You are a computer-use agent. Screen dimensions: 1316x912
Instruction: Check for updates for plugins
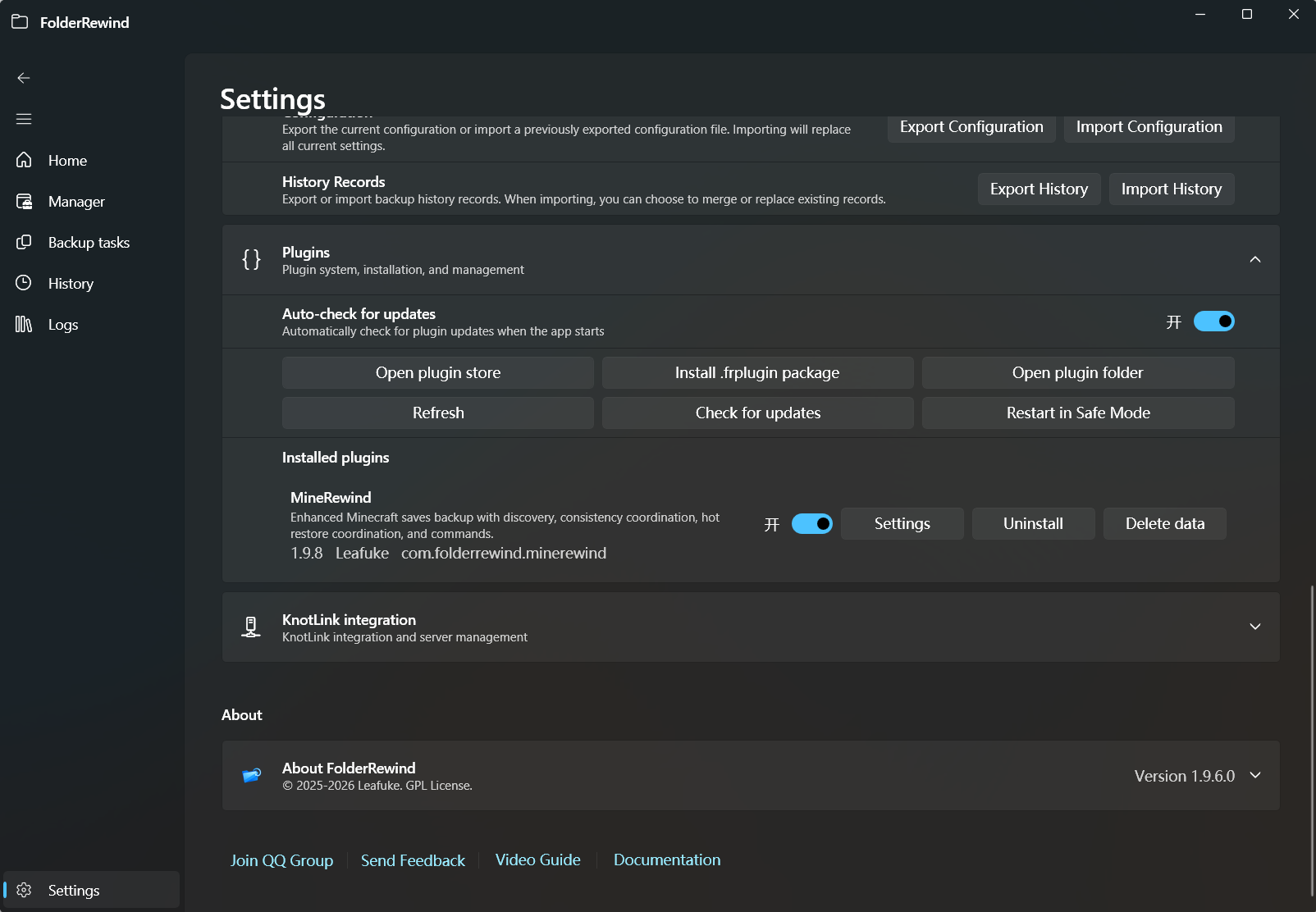[x=757, y=413]
